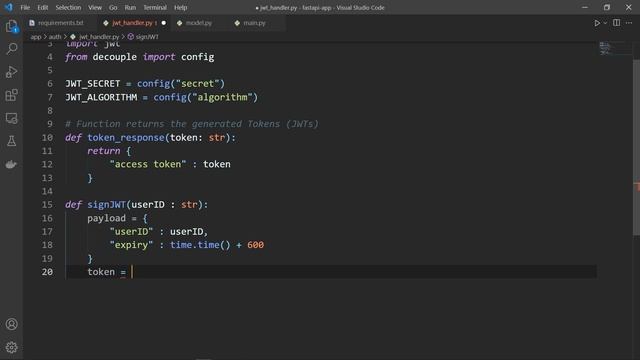The height and width of the screenshot is (360, 640).
Task: Close the unsaved jwt_handler.py tab dot
Action: [x=164, y=23]
